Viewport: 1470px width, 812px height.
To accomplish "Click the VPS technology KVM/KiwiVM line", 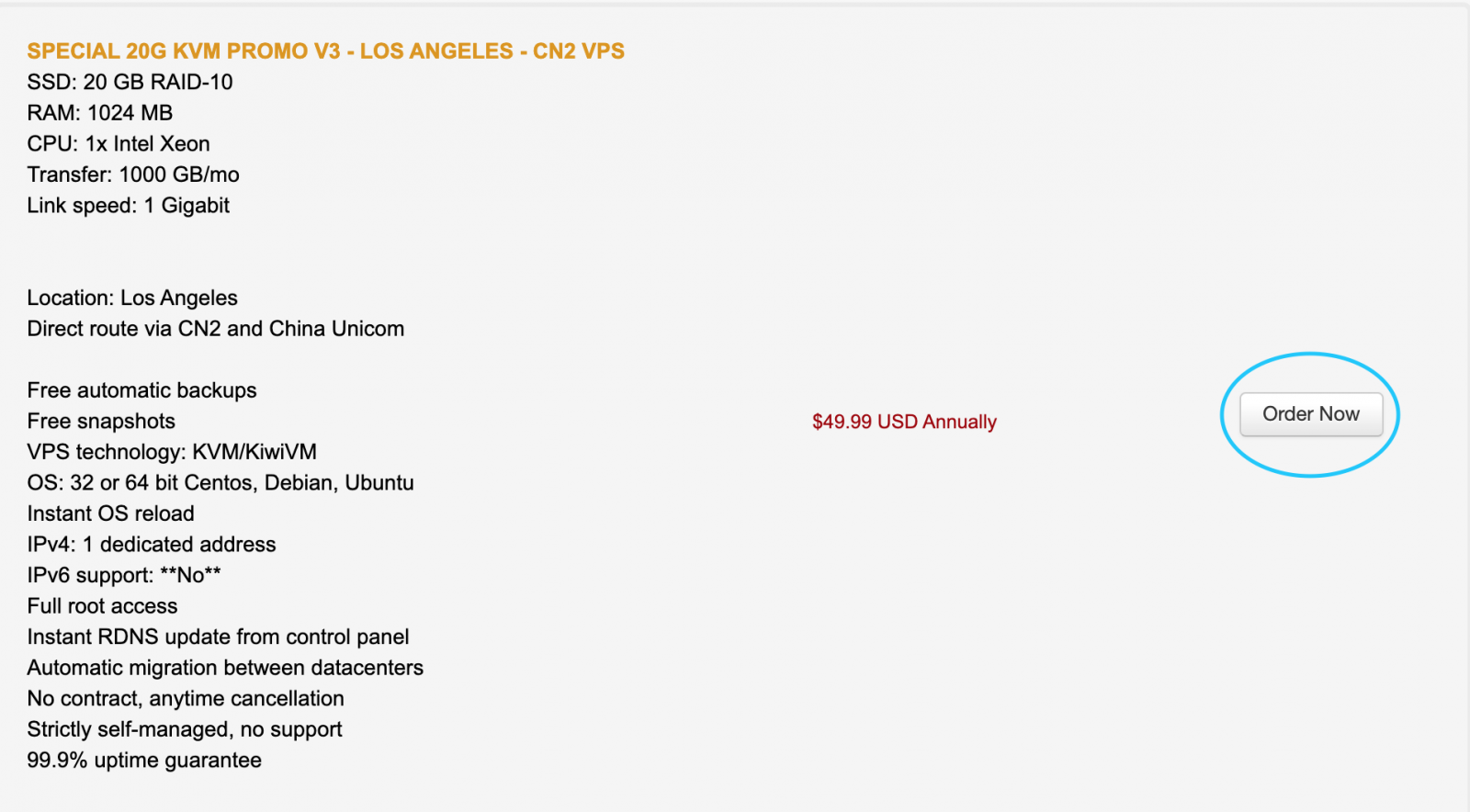I will [172, 452].
